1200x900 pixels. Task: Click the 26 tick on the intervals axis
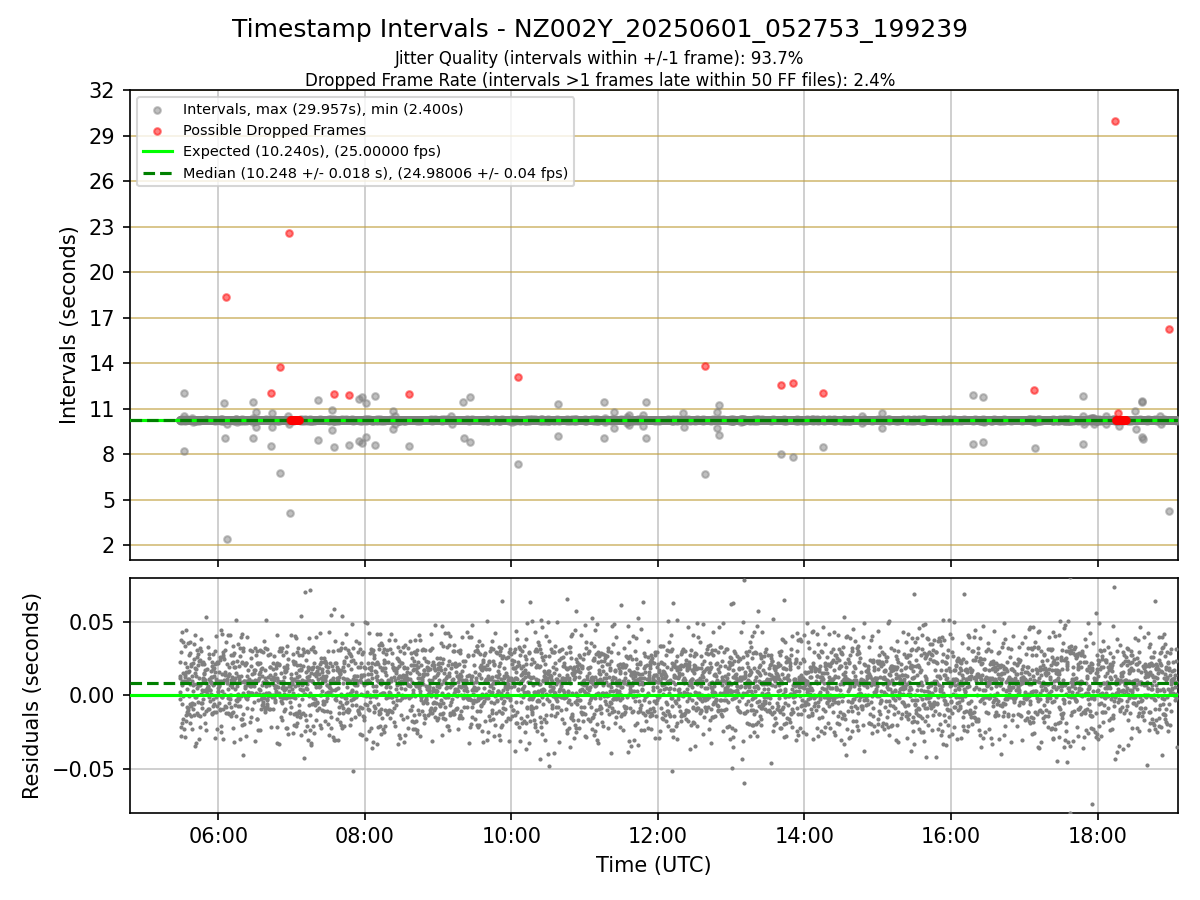(x=101, y=182)
